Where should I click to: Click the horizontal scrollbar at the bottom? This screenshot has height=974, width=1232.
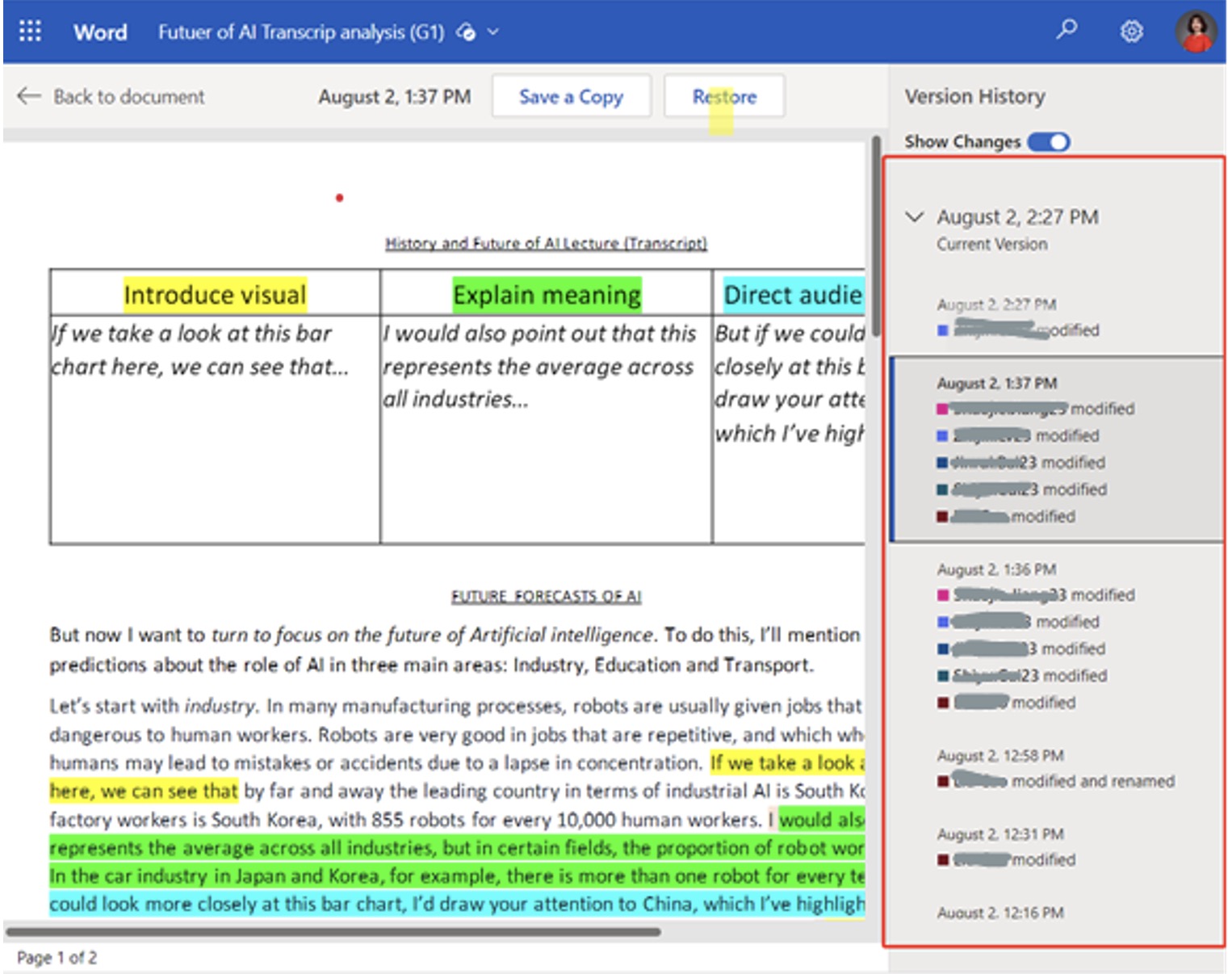pyautogui.click(x=333, y=931)
